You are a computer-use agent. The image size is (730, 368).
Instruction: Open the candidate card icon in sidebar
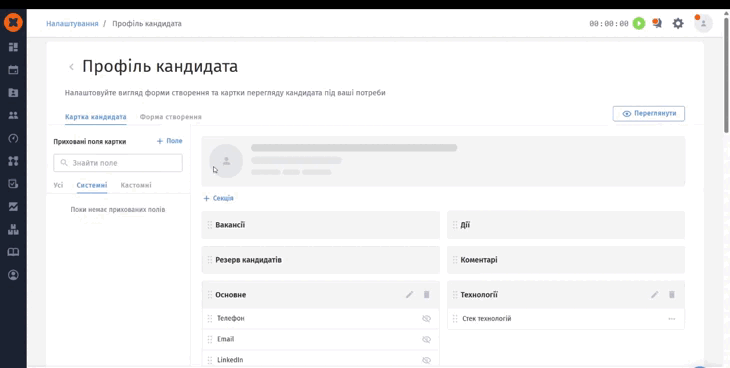click(x=14, y=93)
